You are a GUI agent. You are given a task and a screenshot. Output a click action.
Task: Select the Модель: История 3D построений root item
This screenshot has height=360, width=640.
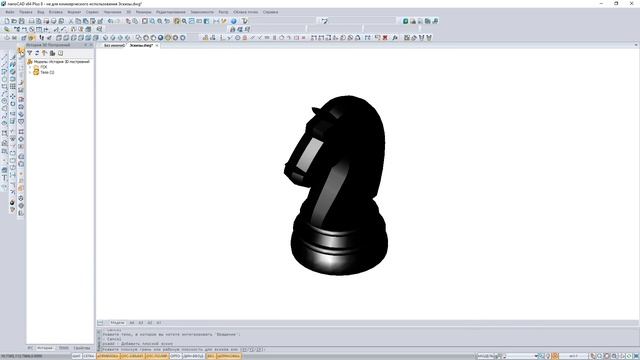(x=61, y=62)
